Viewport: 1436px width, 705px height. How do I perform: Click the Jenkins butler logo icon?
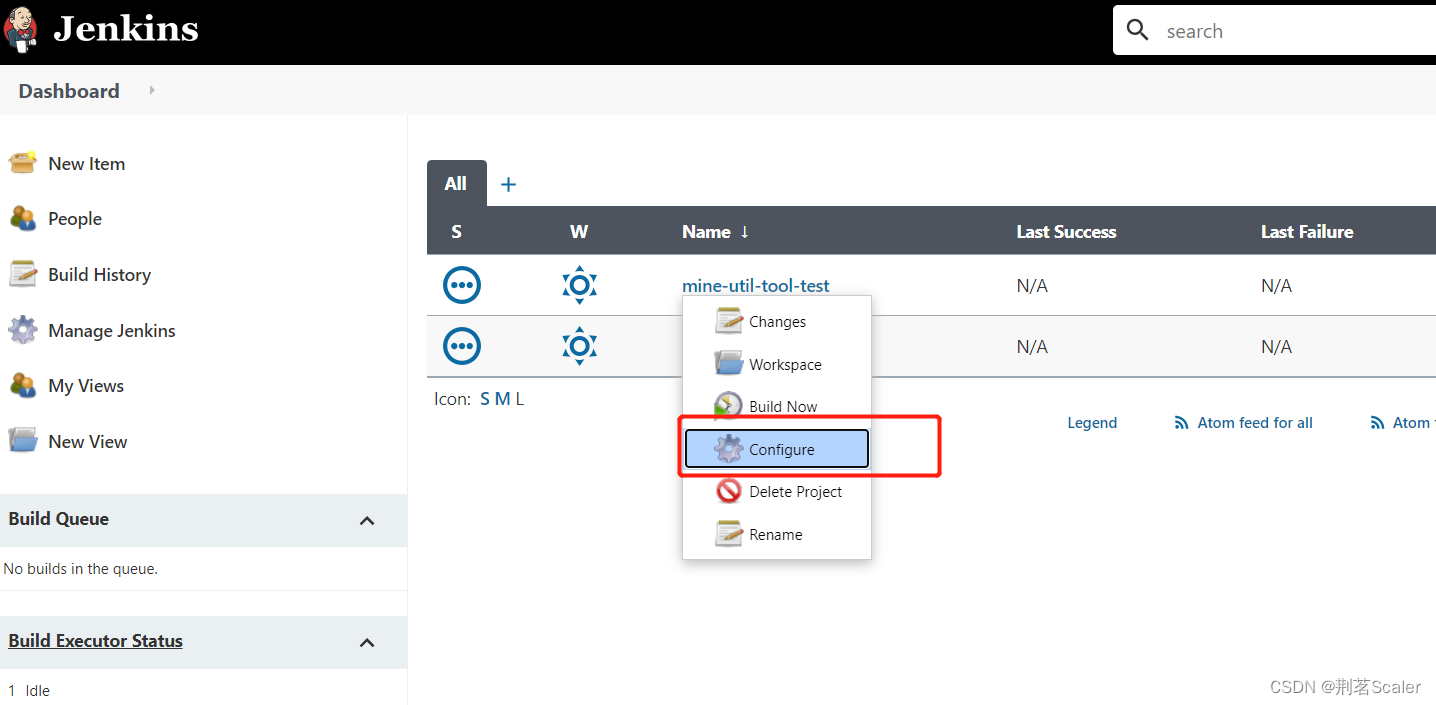(x=22, y=29)
